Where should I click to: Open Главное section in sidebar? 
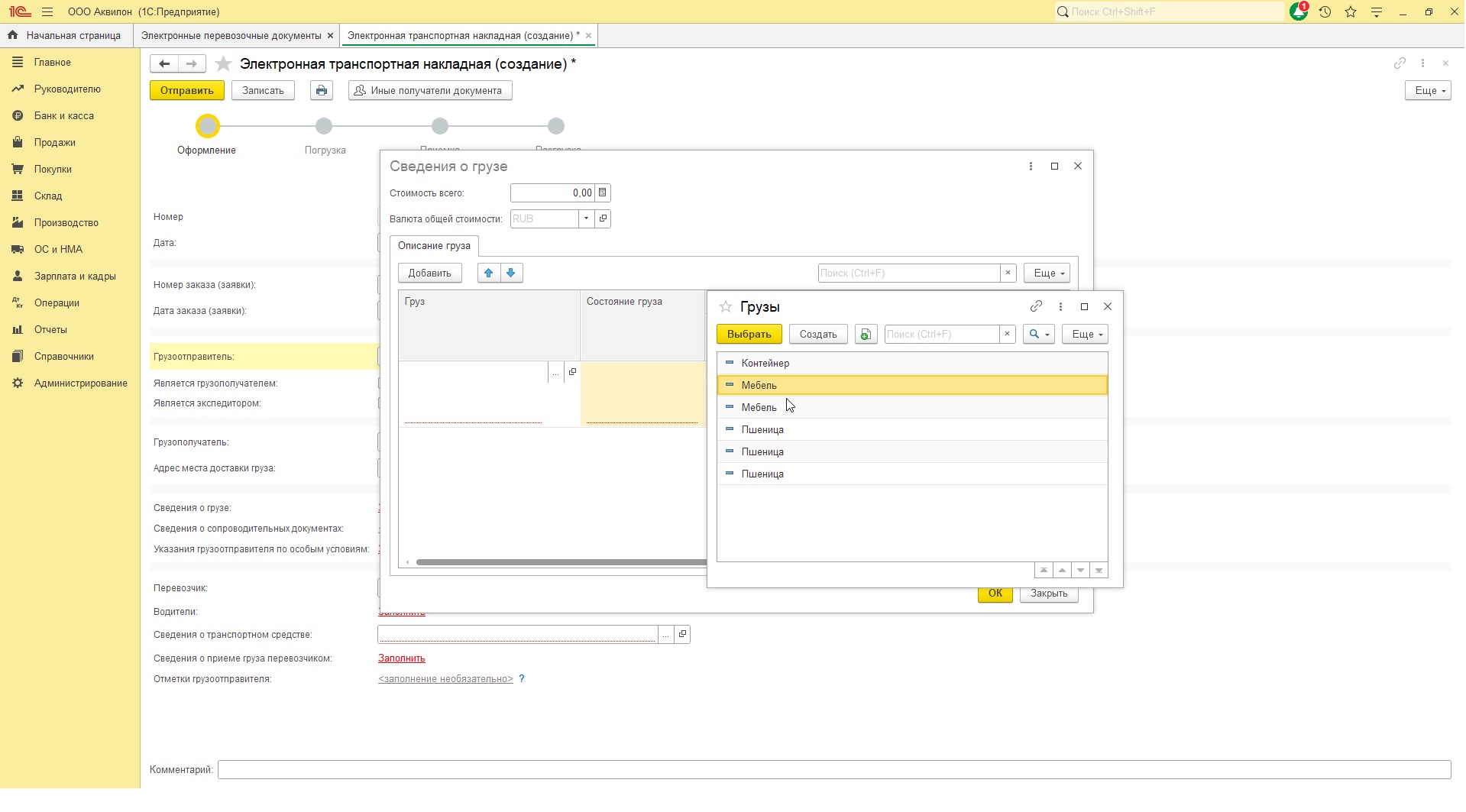coord(53,63)
